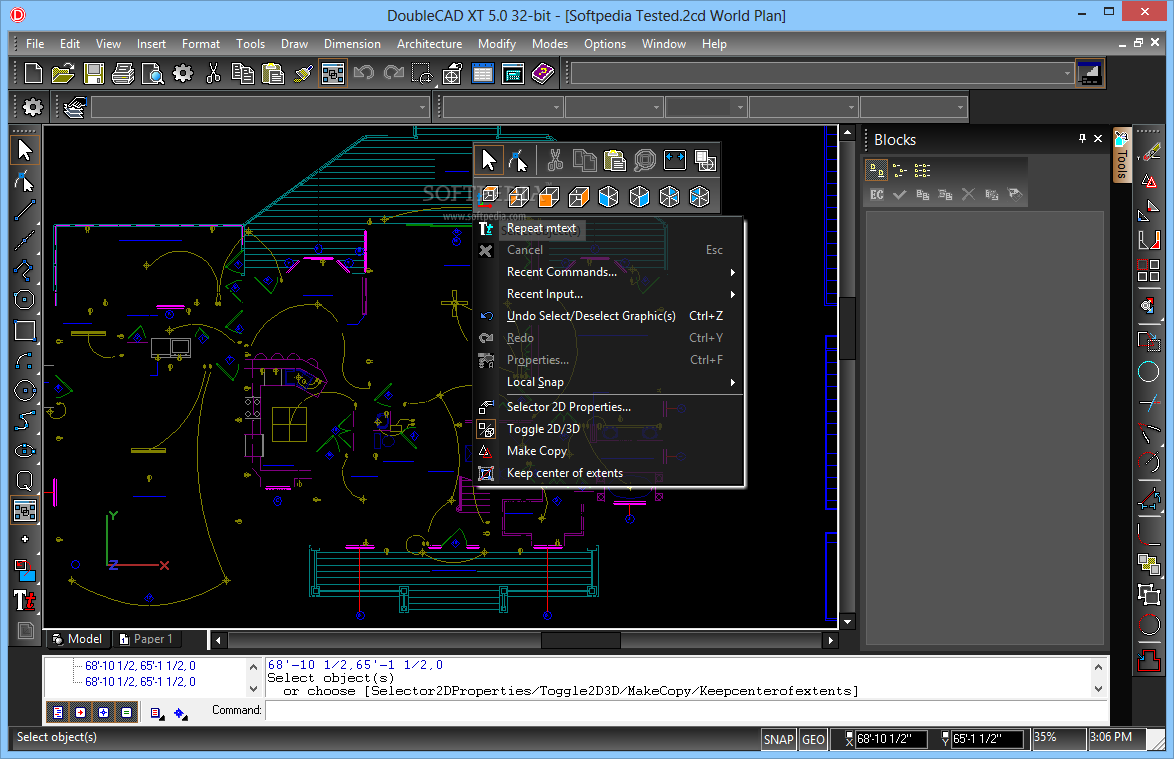Click the EC icon in the Blocks panel
The width and height of the screenshot is (1174, 759).
tap(877, 195)
